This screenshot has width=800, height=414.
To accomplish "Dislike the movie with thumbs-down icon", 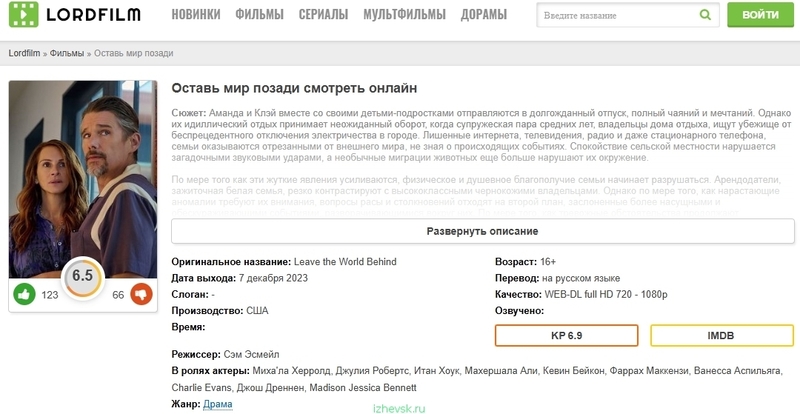I will pyautogui.click(x=141, y=295).
